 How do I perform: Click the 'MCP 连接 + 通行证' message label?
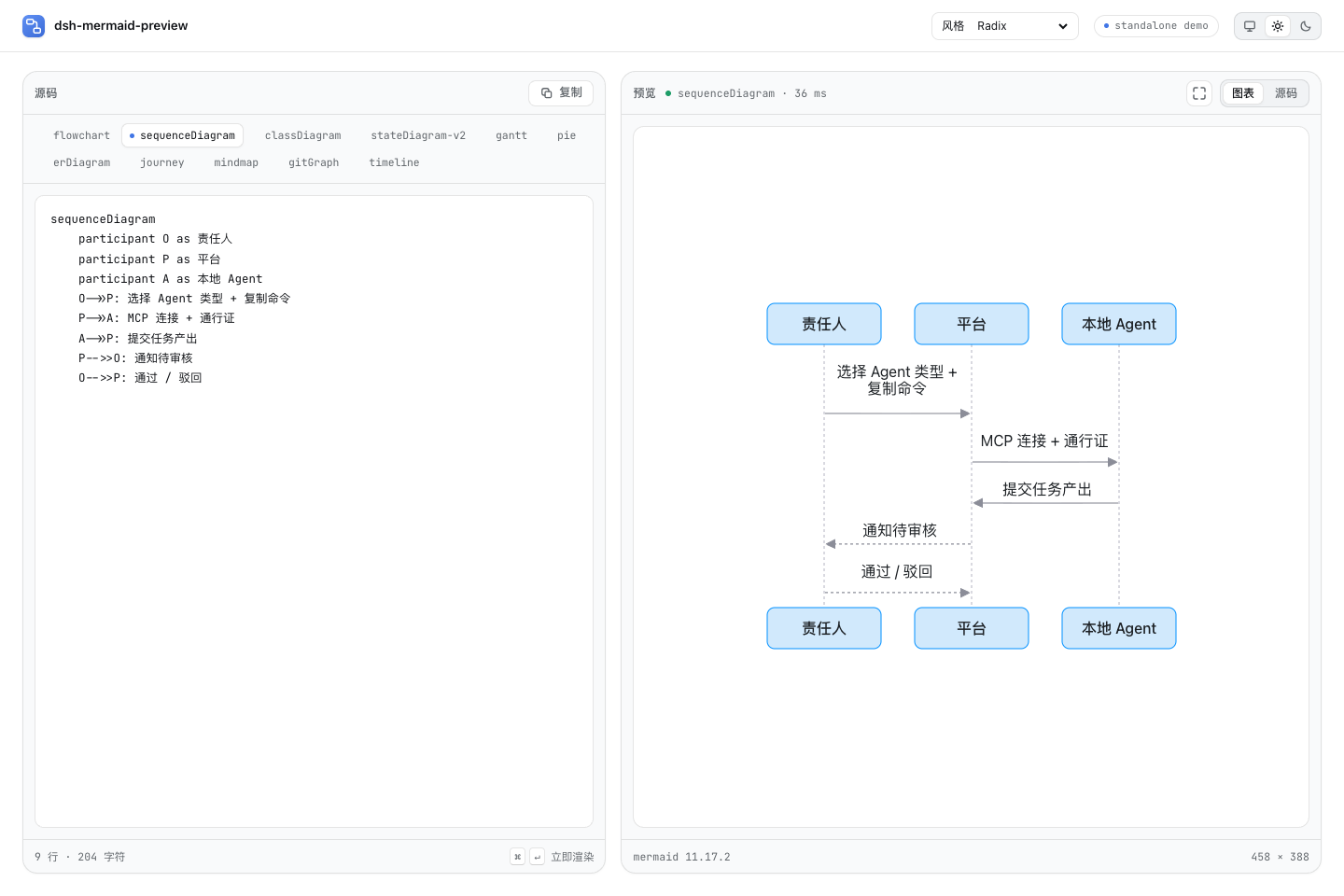1044,441
